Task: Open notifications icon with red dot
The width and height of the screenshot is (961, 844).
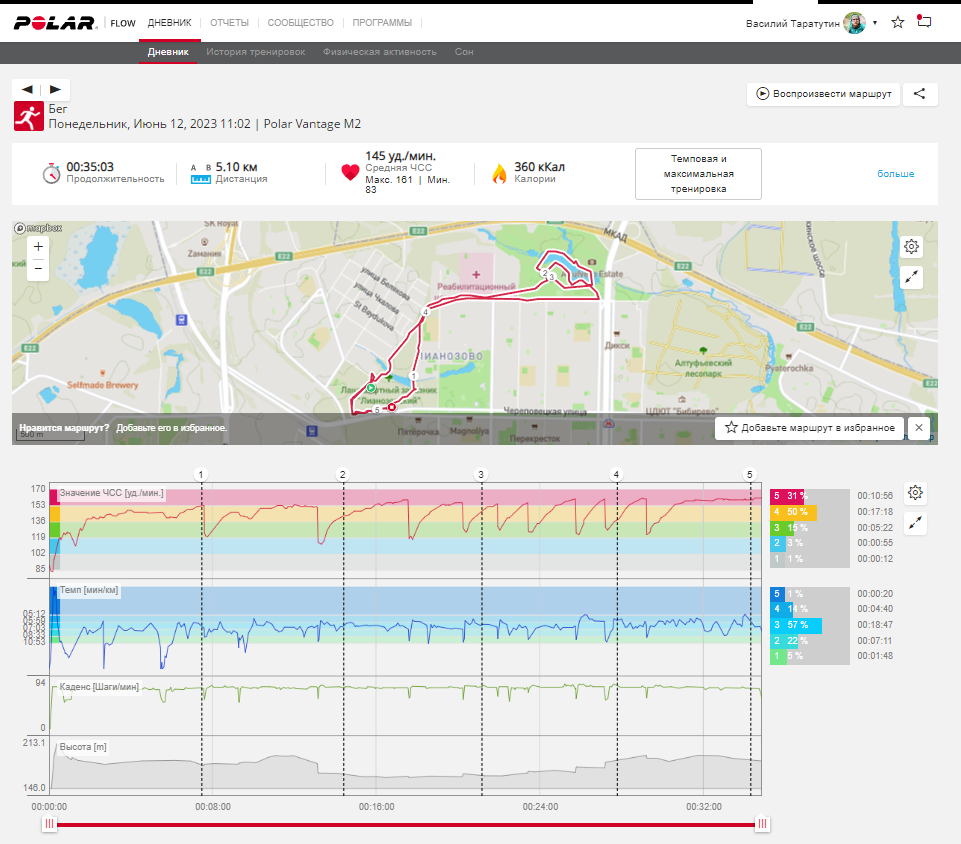Action: pyautogui.click(x=924, y=21)
